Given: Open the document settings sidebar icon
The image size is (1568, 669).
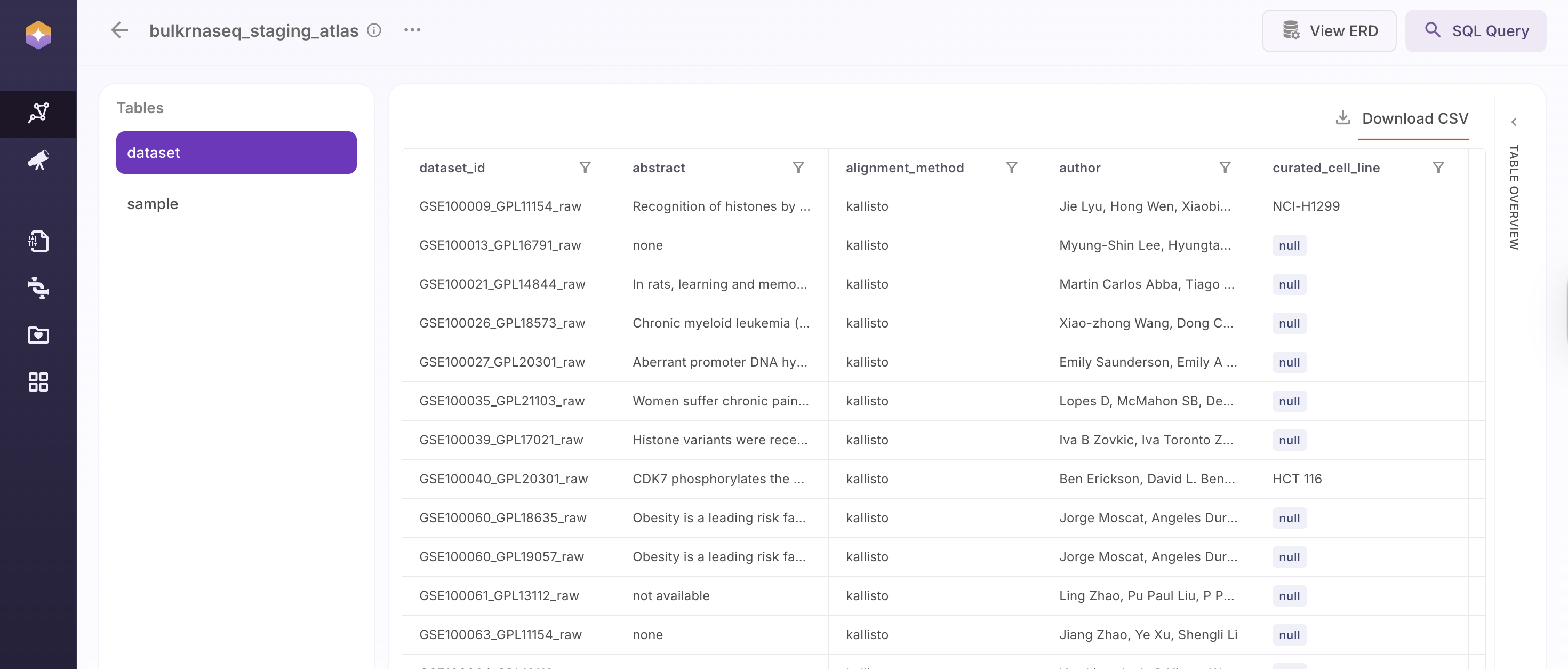Looking at the screenshot, I should [38, 241].
